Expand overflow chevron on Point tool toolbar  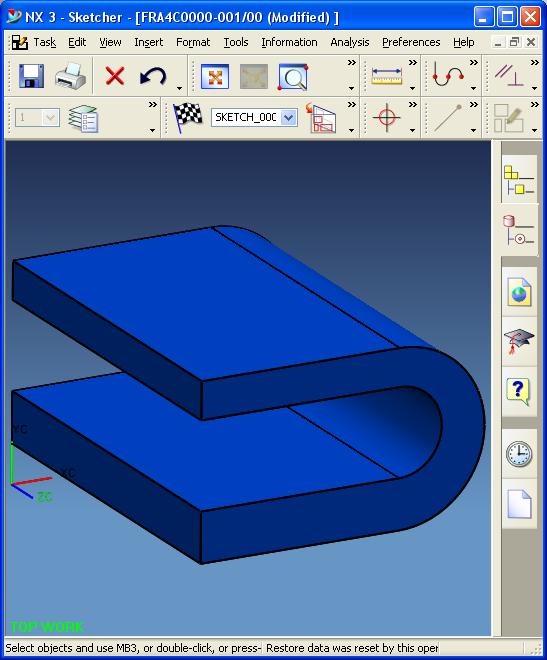(413, 104)
